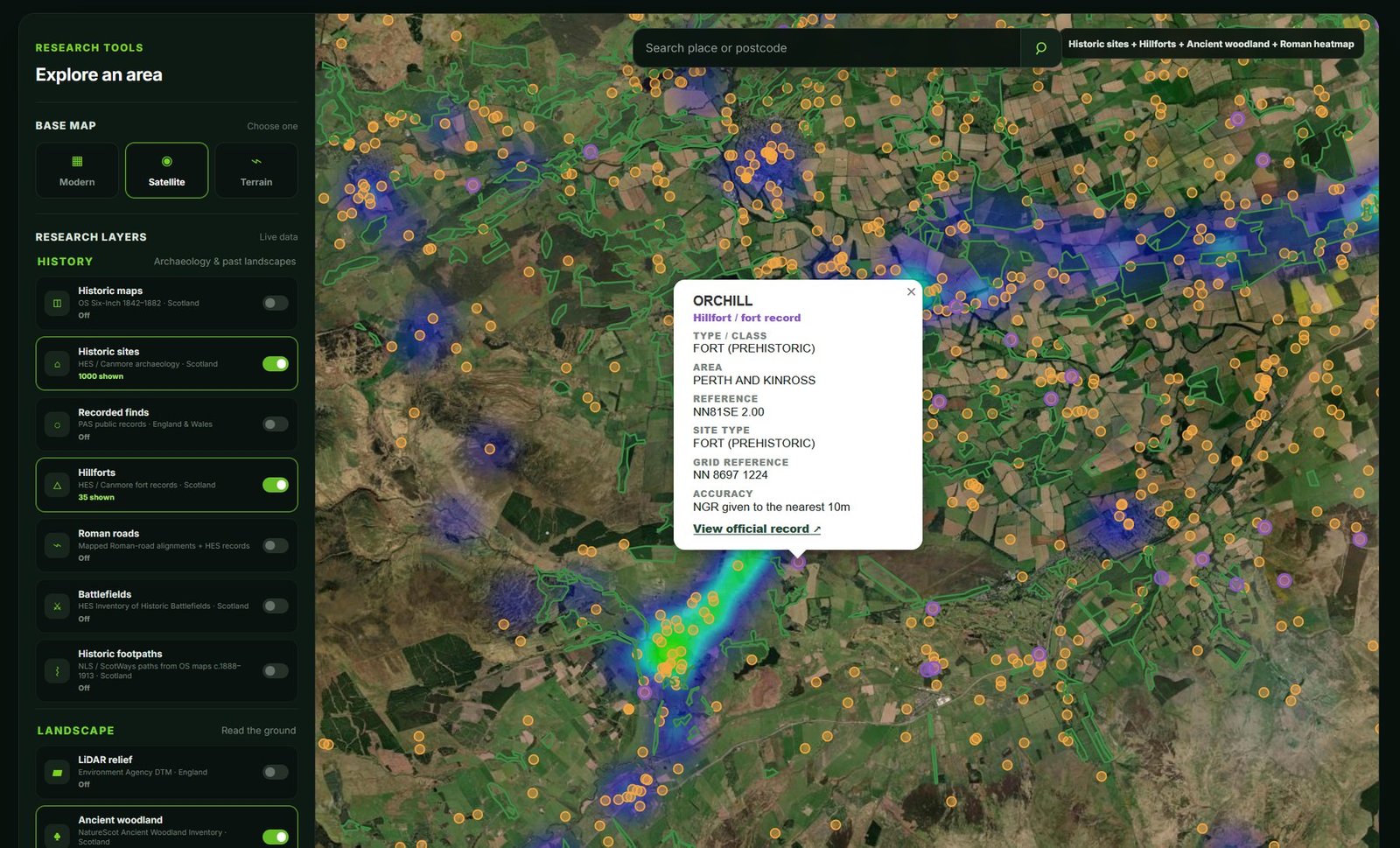Screen dimensions: 1400x848
Task: Select the Terrain base map
Action: (256, 170)
